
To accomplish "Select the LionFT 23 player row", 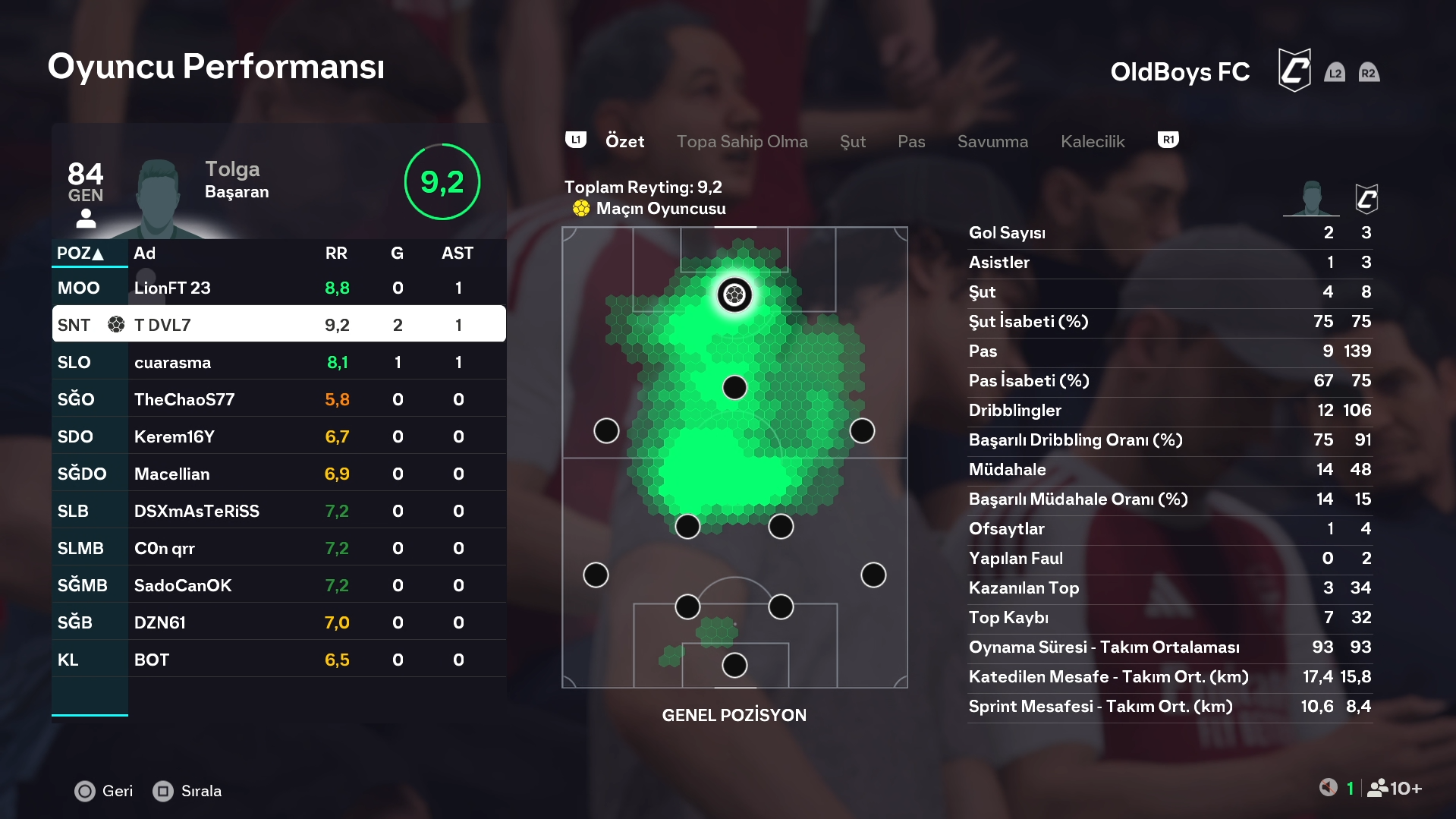I will click(278, 288).
